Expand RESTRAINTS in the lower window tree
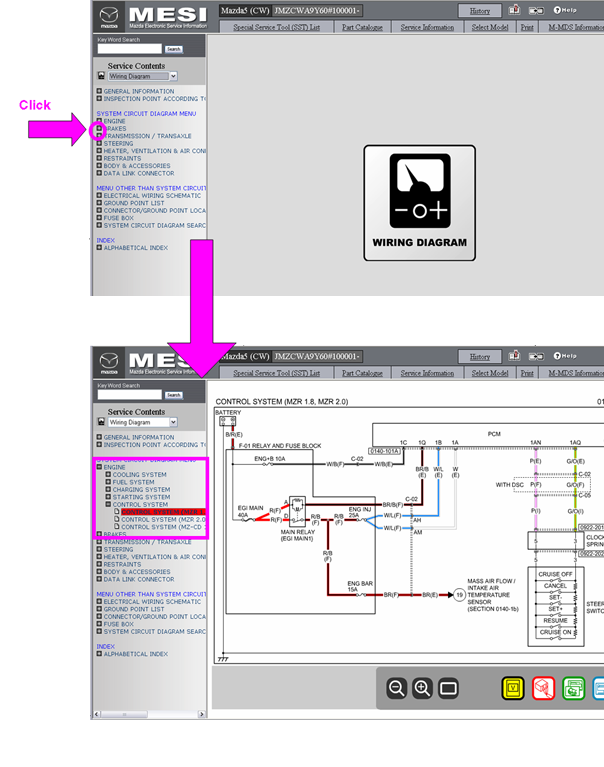Image resolution: width=604 pixels, height=767 pixels. [x=99, y=564]
